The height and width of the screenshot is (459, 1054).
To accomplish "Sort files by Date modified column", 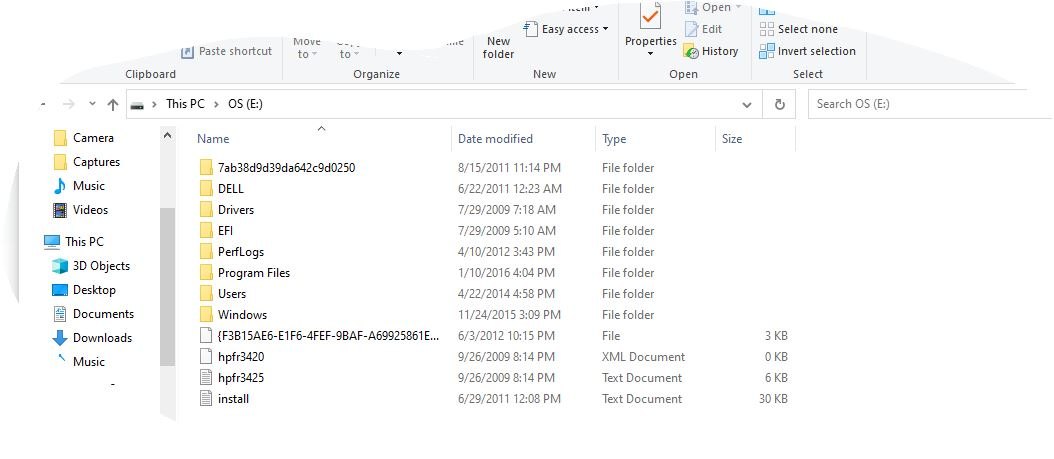I will 495,139.
